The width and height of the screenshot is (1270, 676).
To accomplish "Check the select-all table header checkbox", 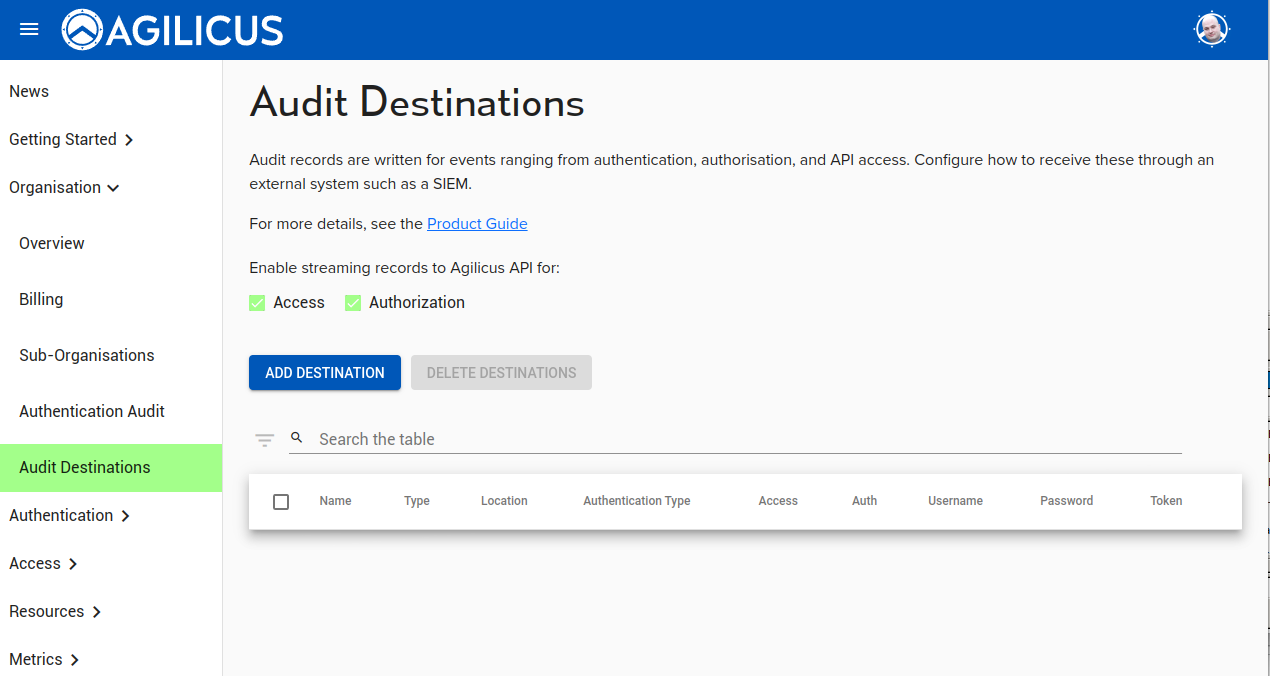I will pos(281,501).
